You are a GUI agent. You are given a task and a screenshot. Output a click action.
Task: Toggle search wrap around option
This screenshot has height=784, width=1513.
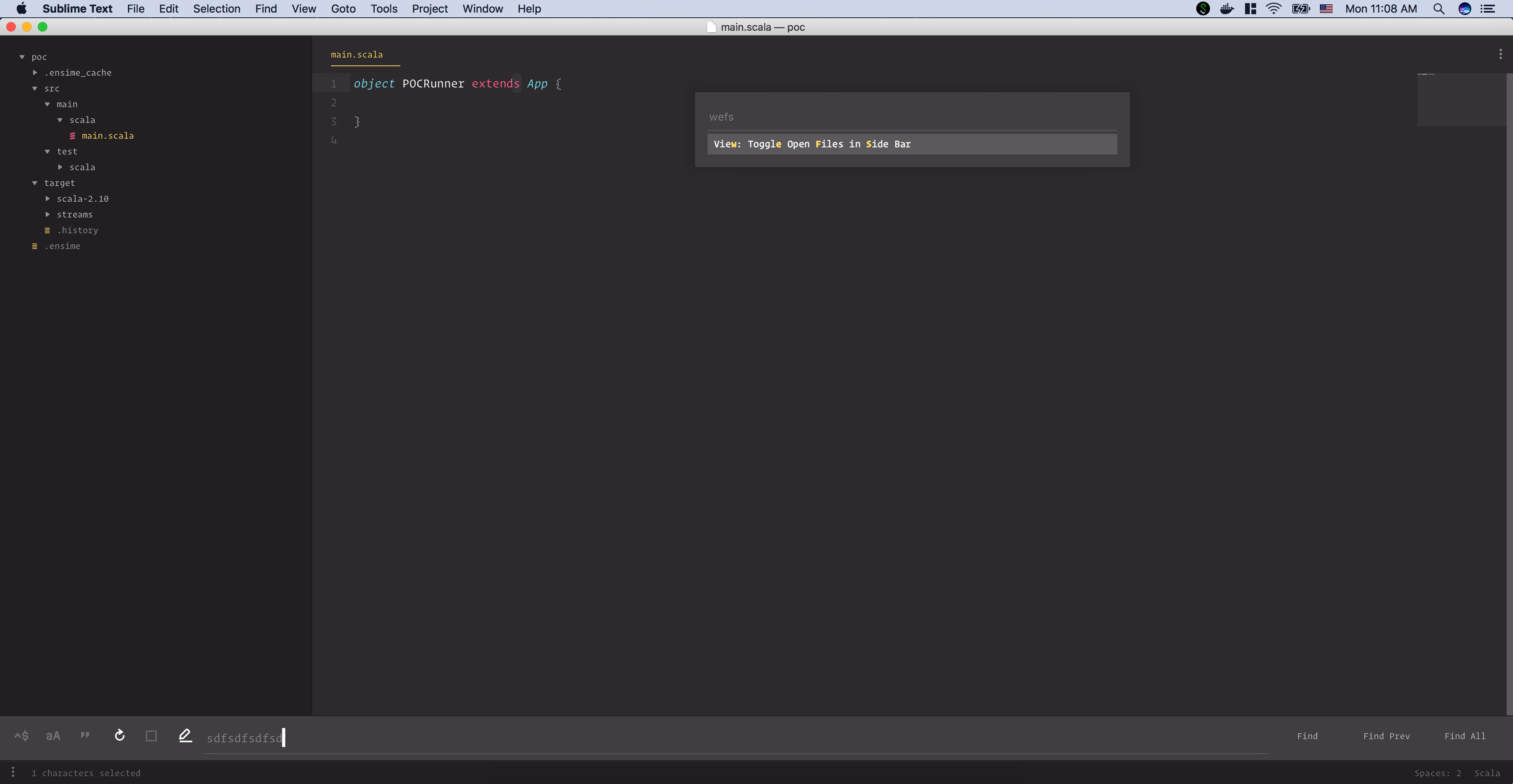(x=120, y=736)
